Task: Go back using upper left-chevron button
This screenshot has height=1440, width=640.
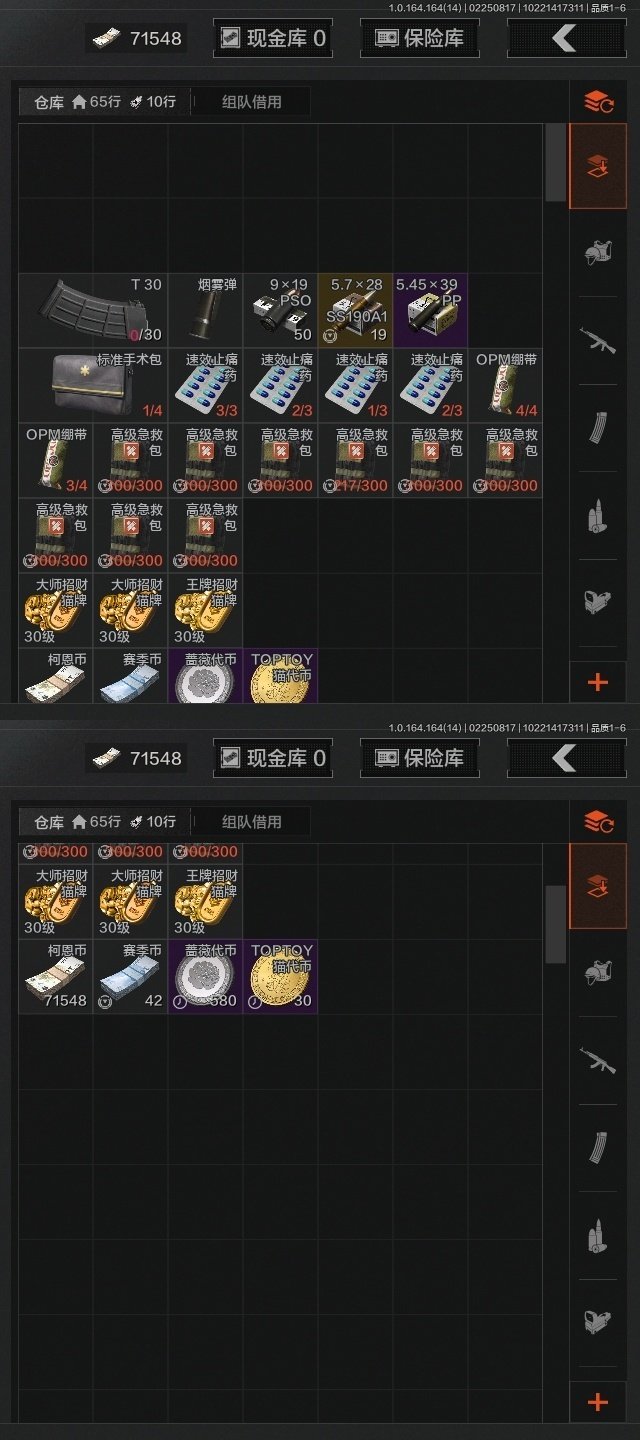Action: tap(566, 38)
